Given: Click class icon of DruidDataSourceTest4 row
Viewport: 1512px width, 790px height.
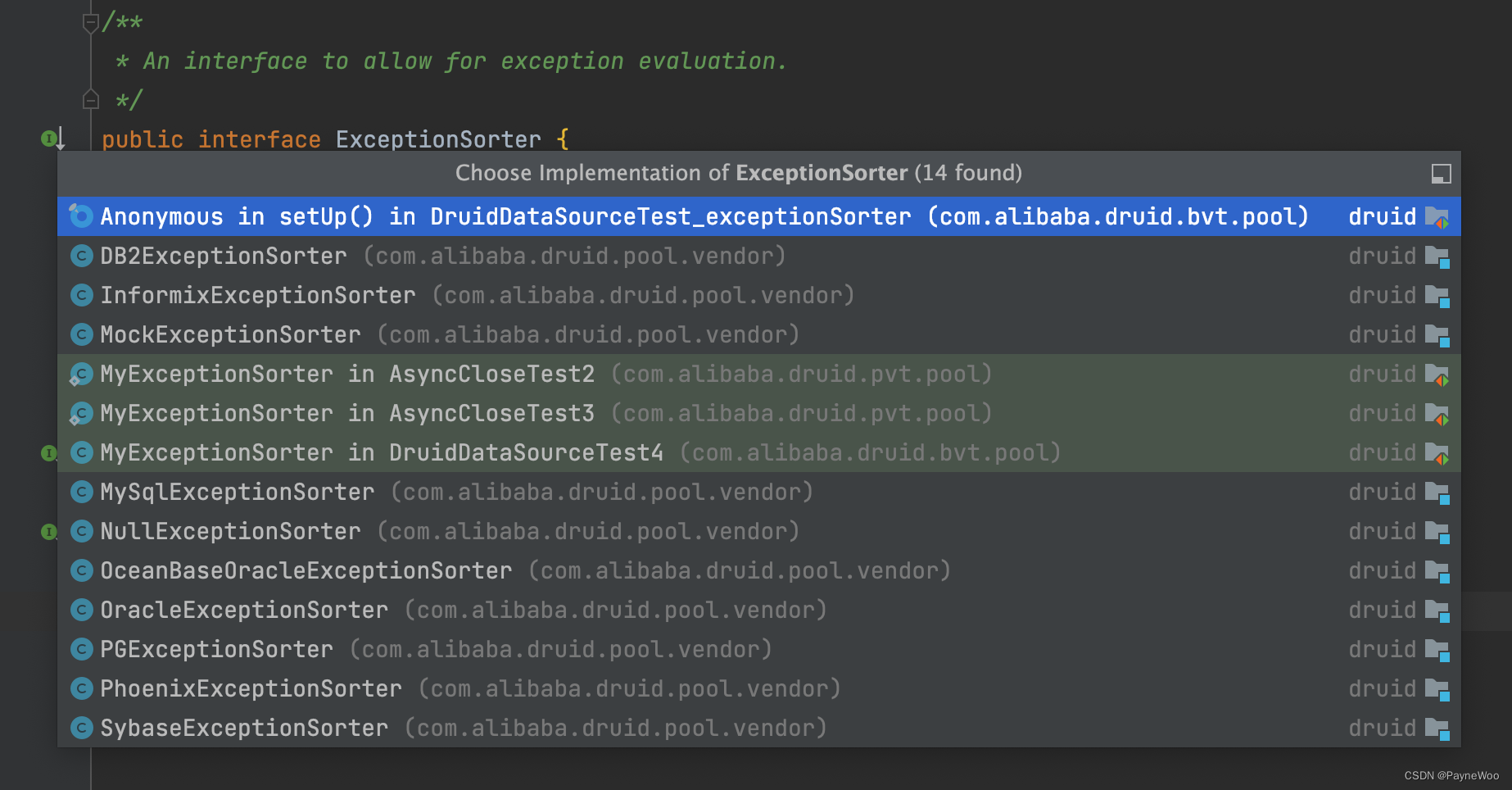Looking at the screenshot, I should click(81, 452).
